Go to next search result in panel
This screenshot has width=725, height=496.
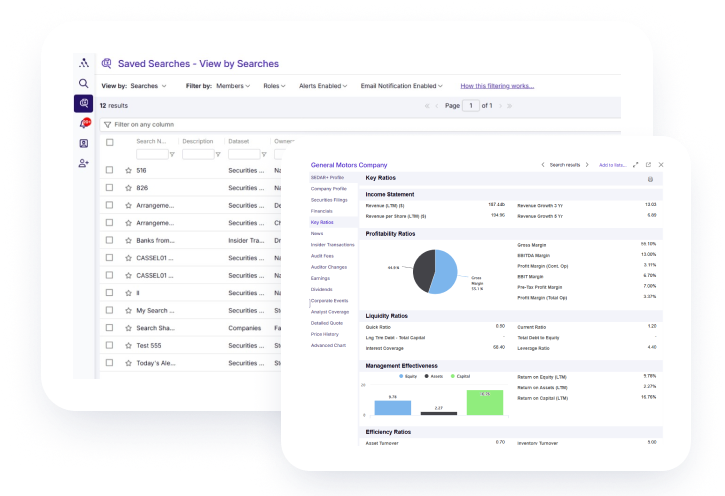click(587, 165)
